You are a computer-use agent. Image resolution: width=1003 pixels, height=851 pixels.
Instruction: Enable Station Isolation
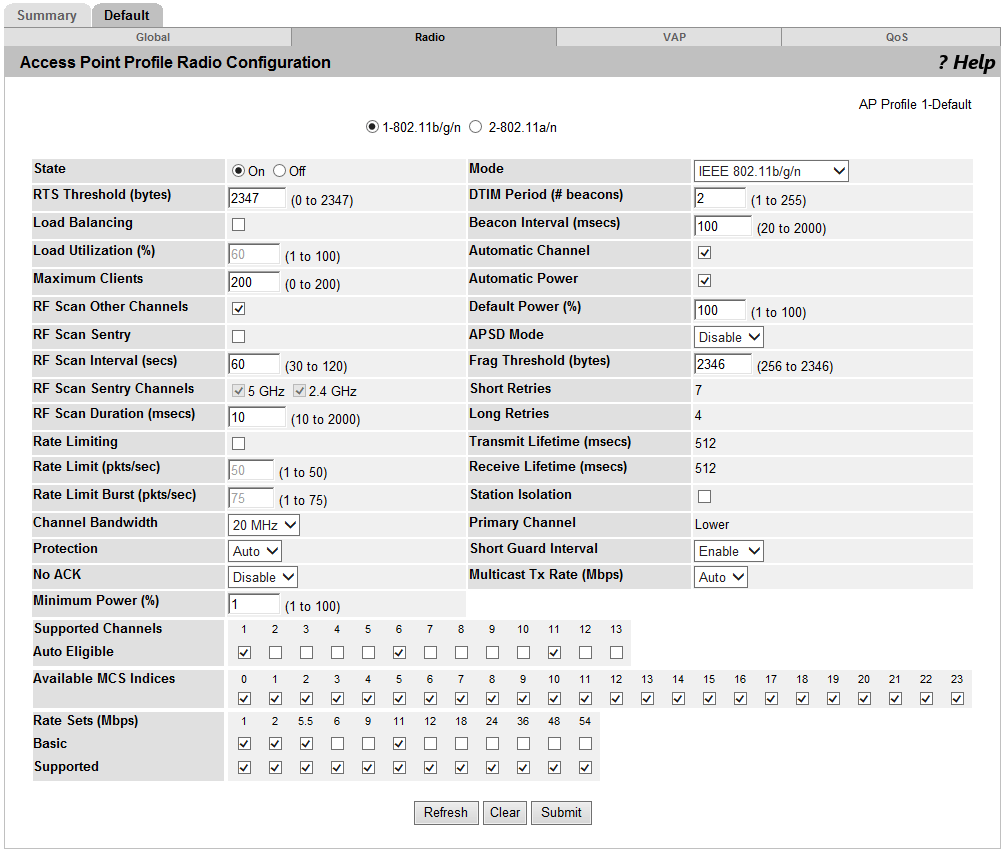[x=704, y=496]
